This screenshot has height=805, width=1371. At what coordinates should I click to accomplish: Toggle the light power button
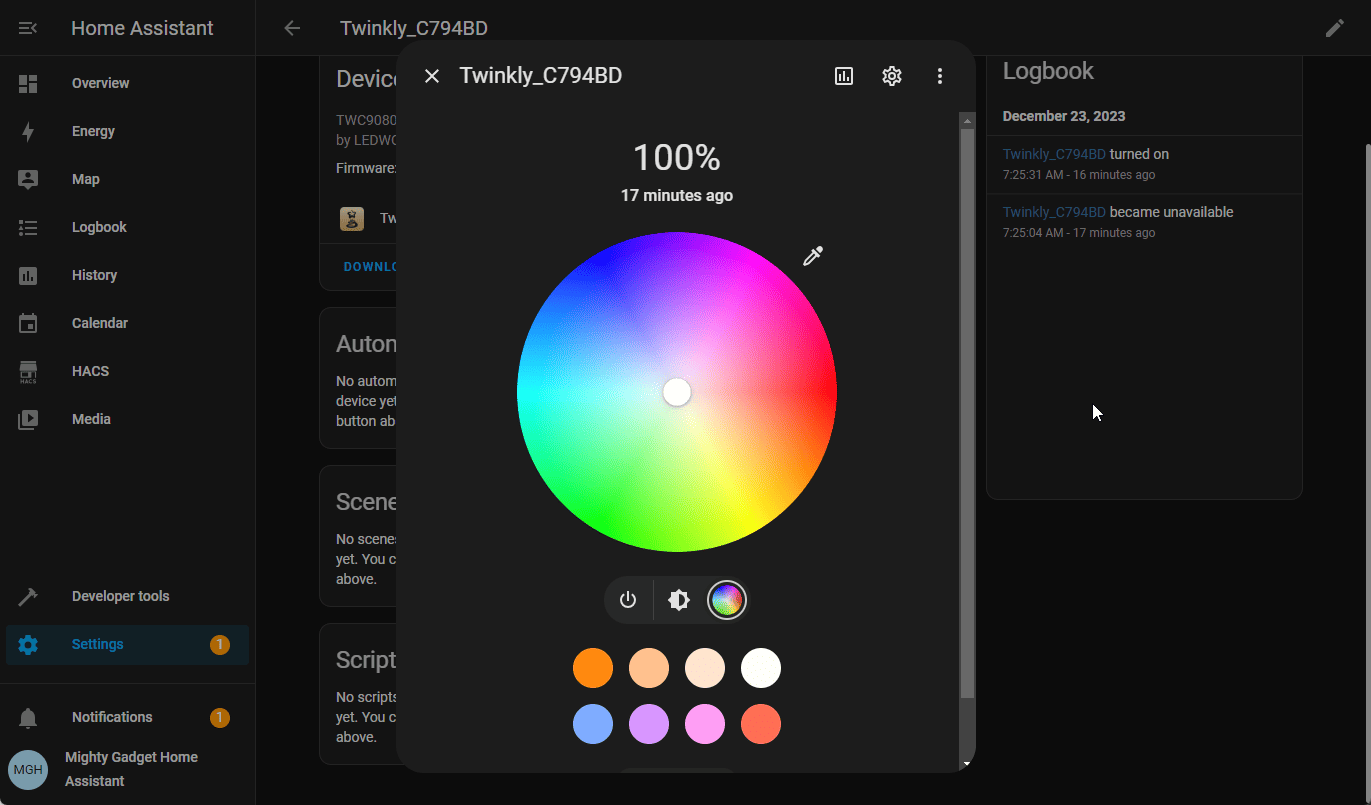(x=628, y=600)
